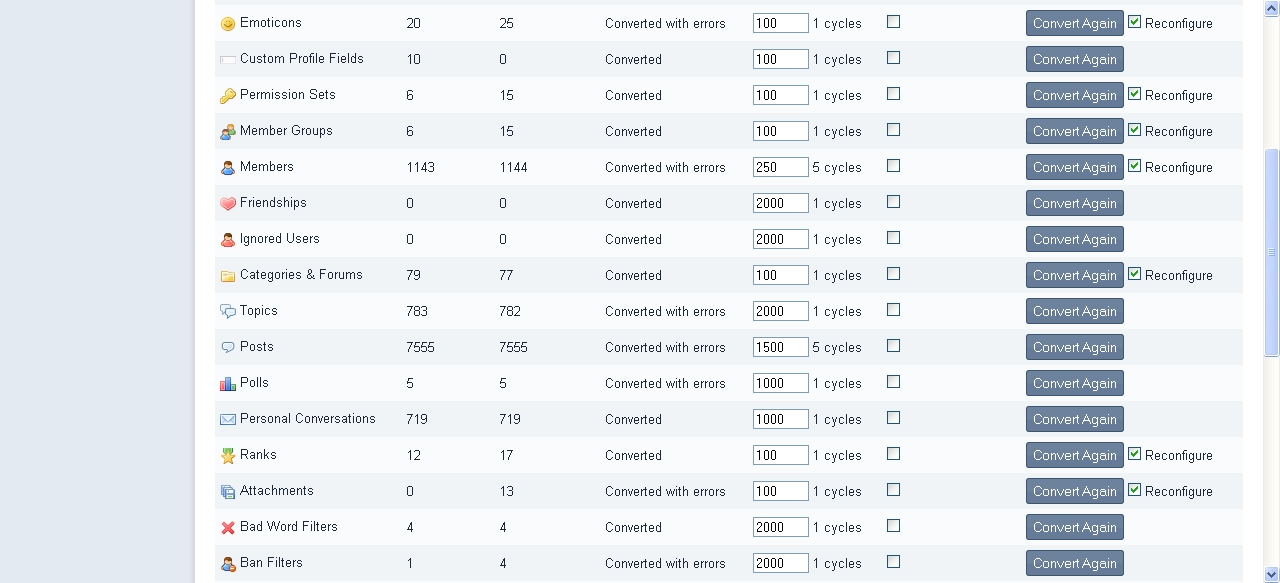Uncheck Reconfigure for Members row
Screen dimensions: 1280x583
point(1134,166)
